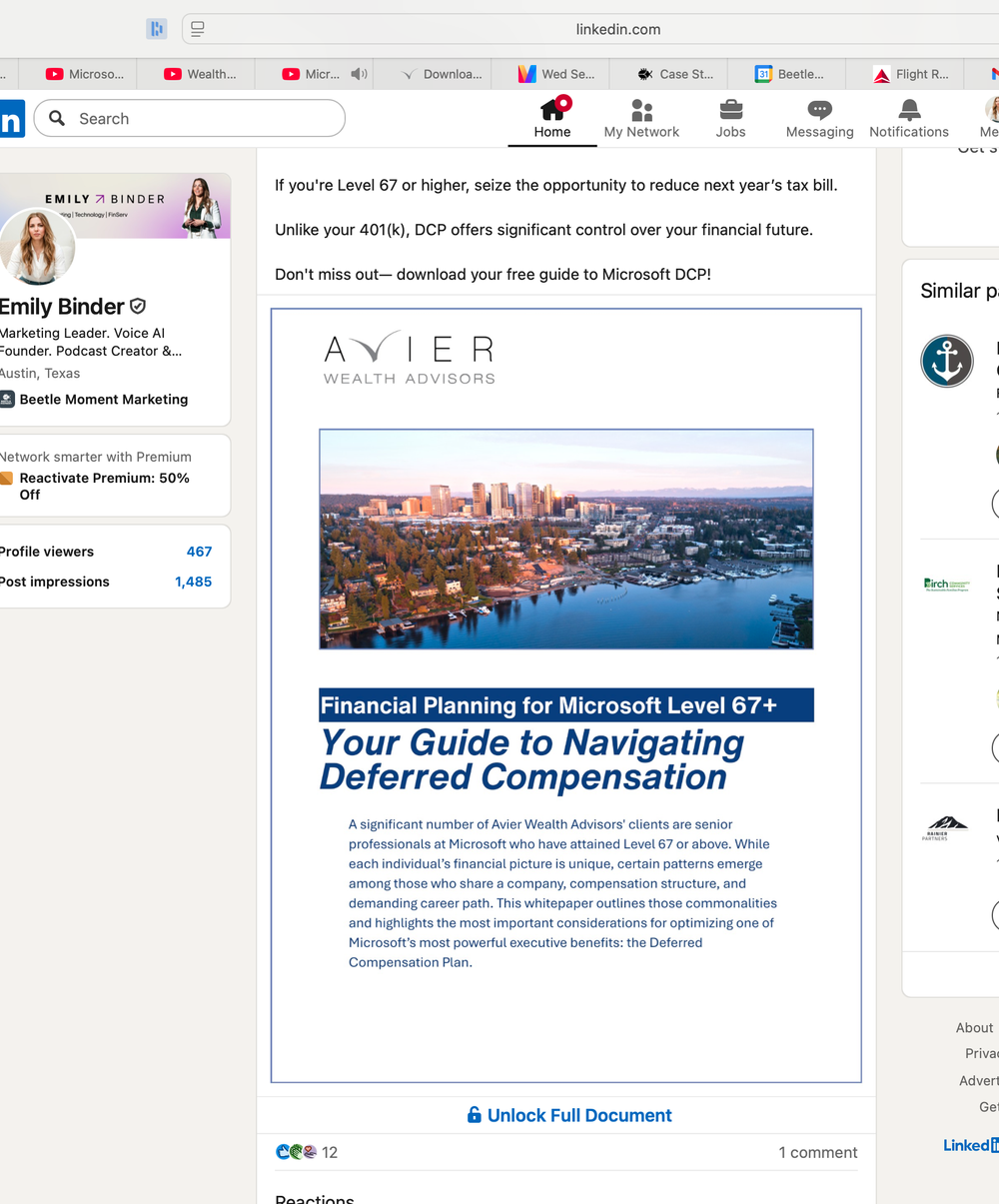This screenshot has width=999, height=1204.
Task: Click the 'Austin, Texas' location text
Action: [x=40, y=373]
